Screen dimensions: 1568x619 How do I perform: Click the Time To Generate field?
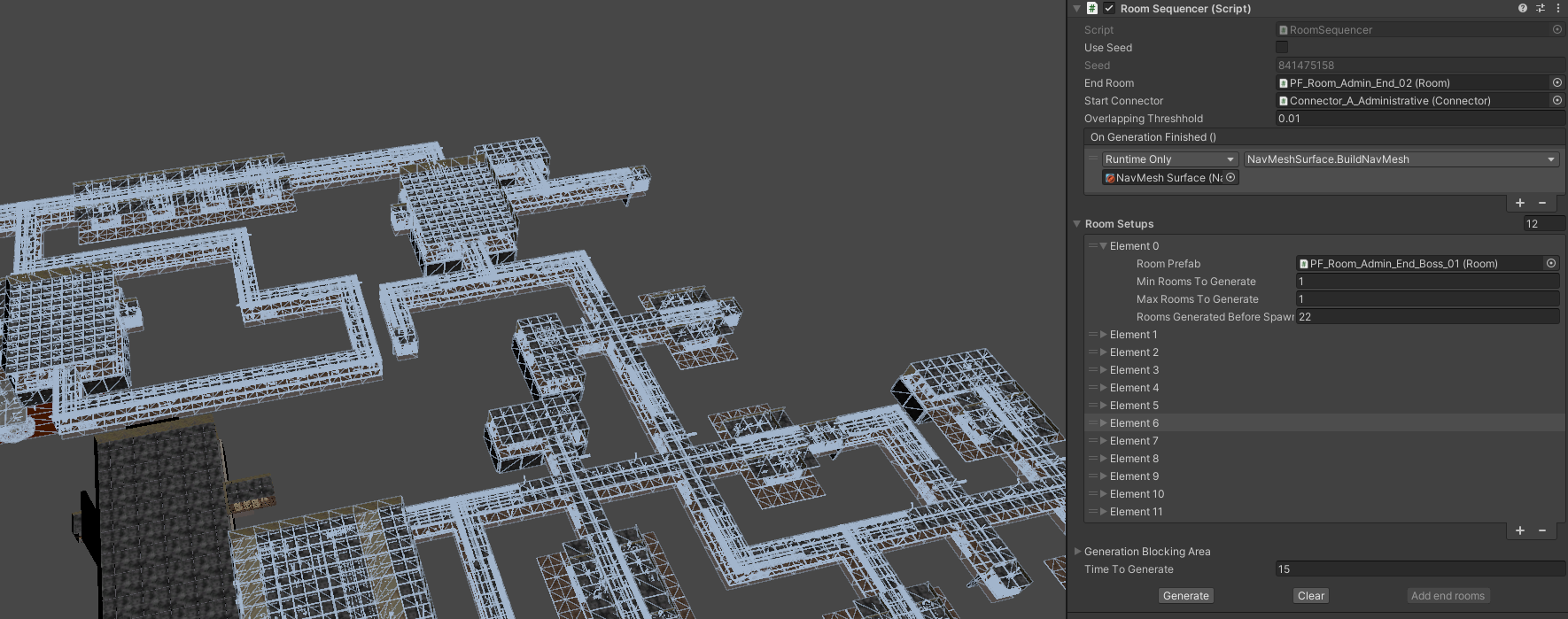(x=1417, y=569)
